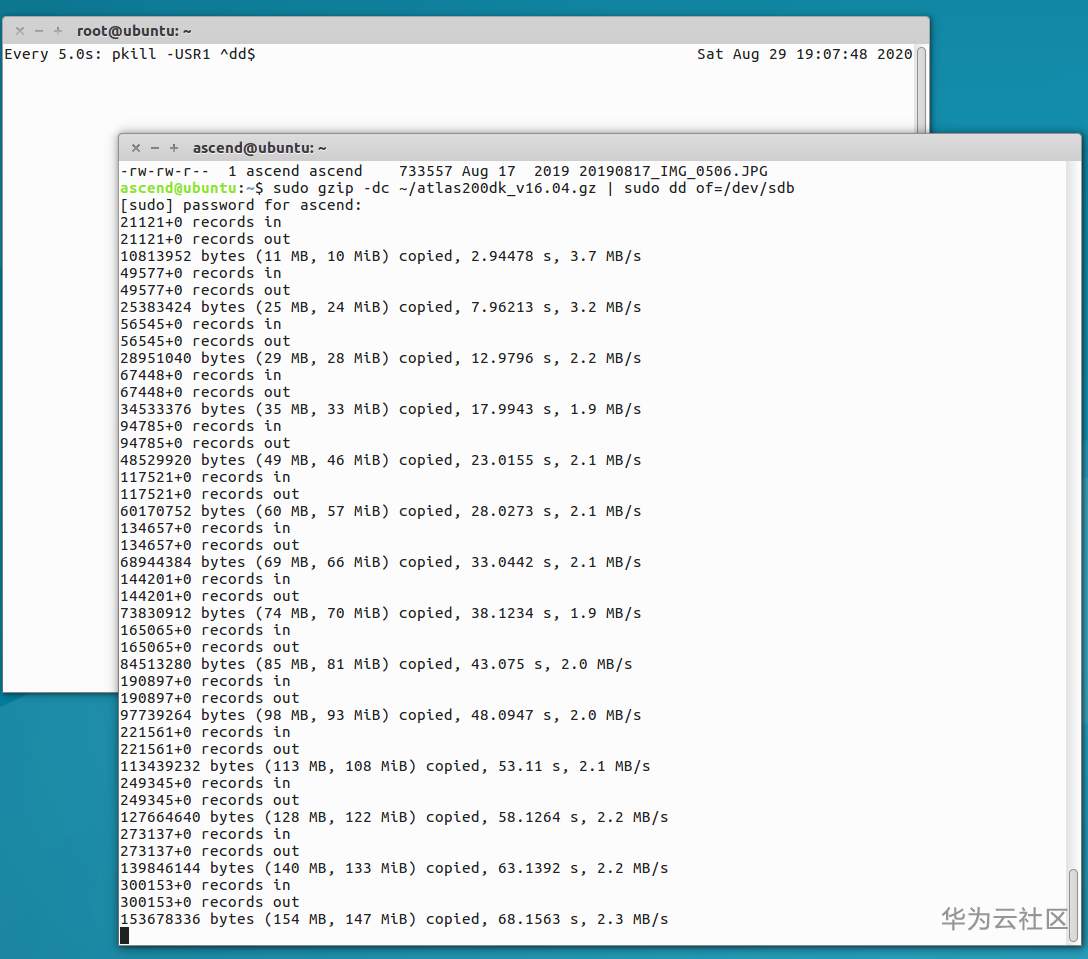This screenshot has width=1088, height=959.
Task: Minimize the ascend@ubuntu terminal window
Action: coord(155,148)
